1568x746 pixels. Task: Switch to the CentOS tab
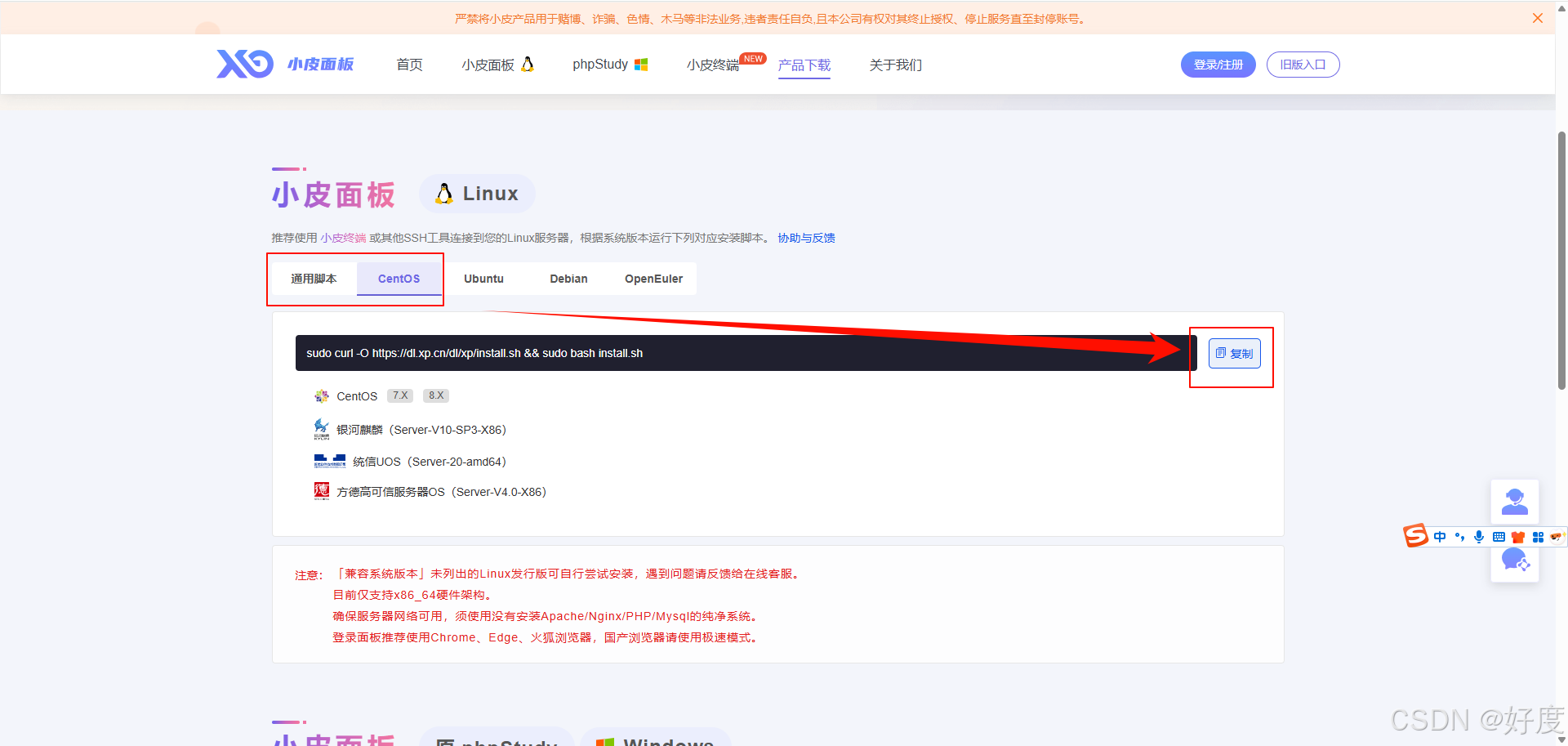tap(399, 279)
